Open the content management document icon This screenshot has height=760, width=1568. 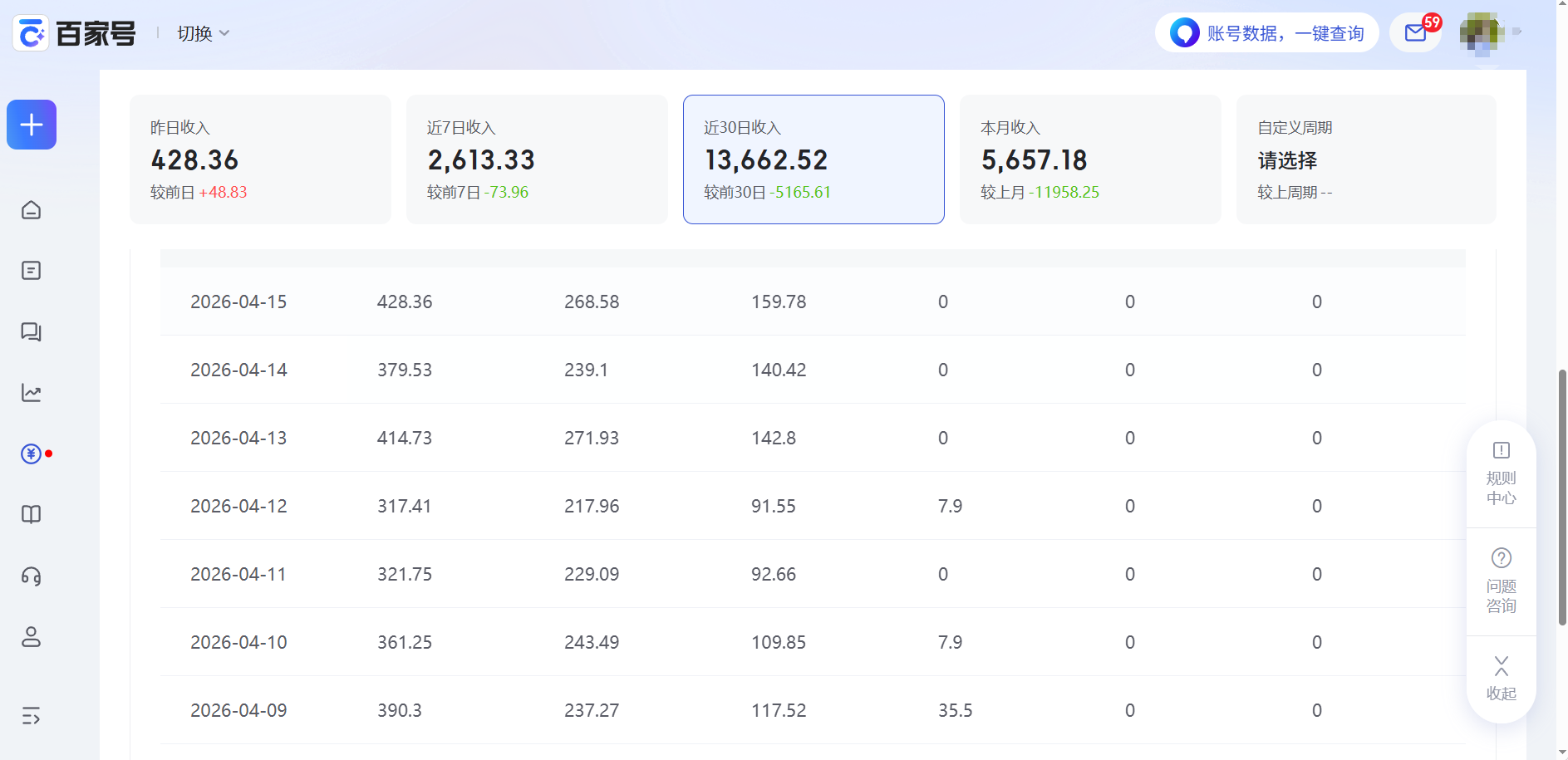click(32, 271)
